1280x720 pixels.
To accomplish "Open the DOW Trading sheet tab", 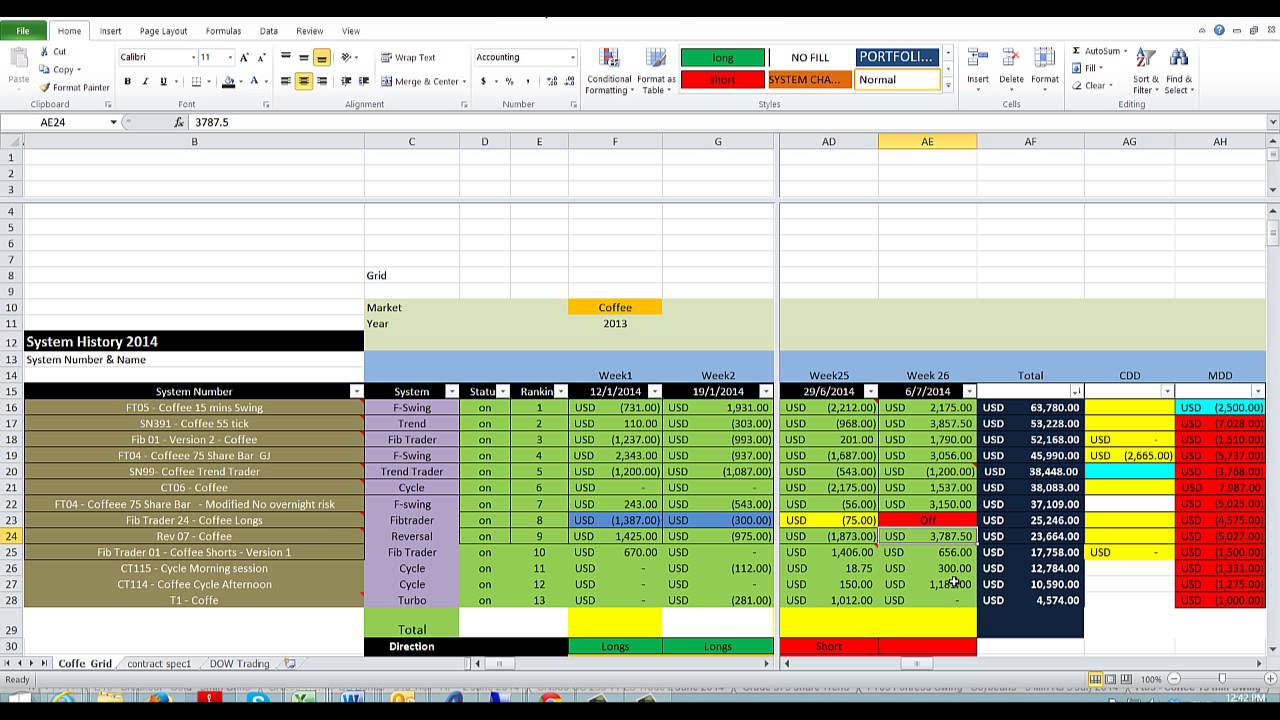I will 240,663.
